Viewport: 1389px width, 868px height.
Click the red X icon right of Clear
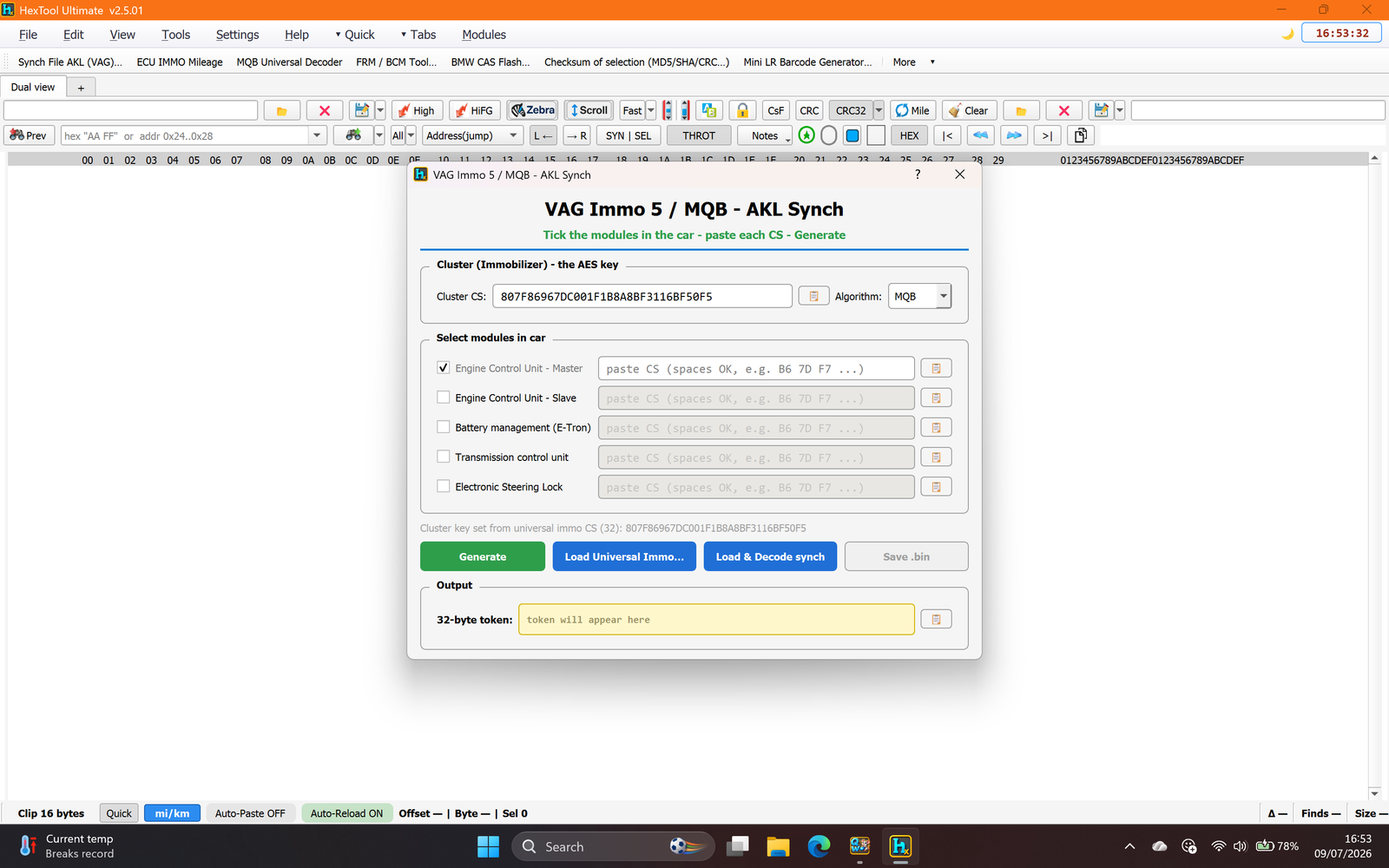click(x=1063, y=110)
